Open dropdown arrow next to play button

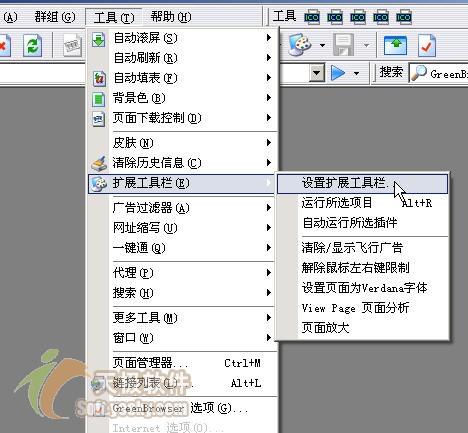(x=356, y=73)
